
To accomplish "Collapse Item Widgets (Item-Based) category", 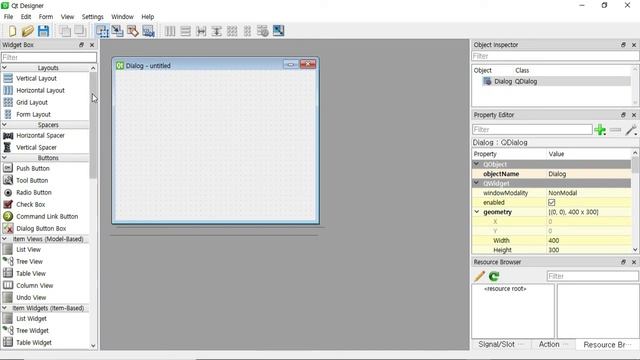I will pos(5,308).
